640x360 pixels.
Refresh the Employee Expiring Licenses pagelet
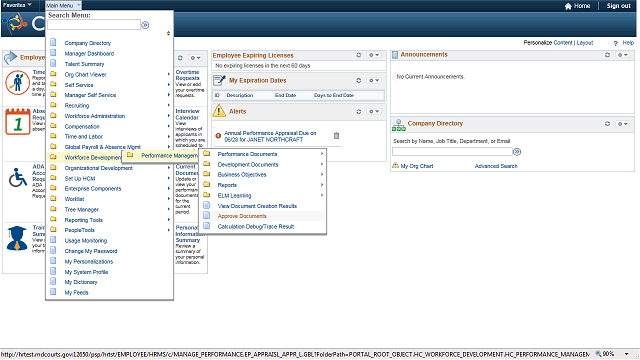(359, 55)
